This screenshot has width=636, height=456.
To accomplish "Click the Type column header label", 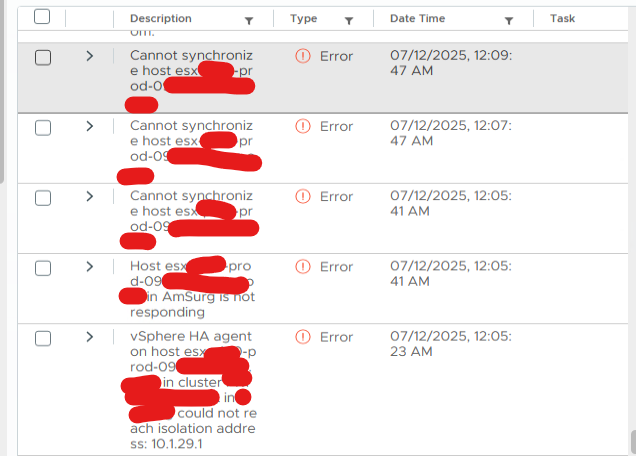I will 303,18.
